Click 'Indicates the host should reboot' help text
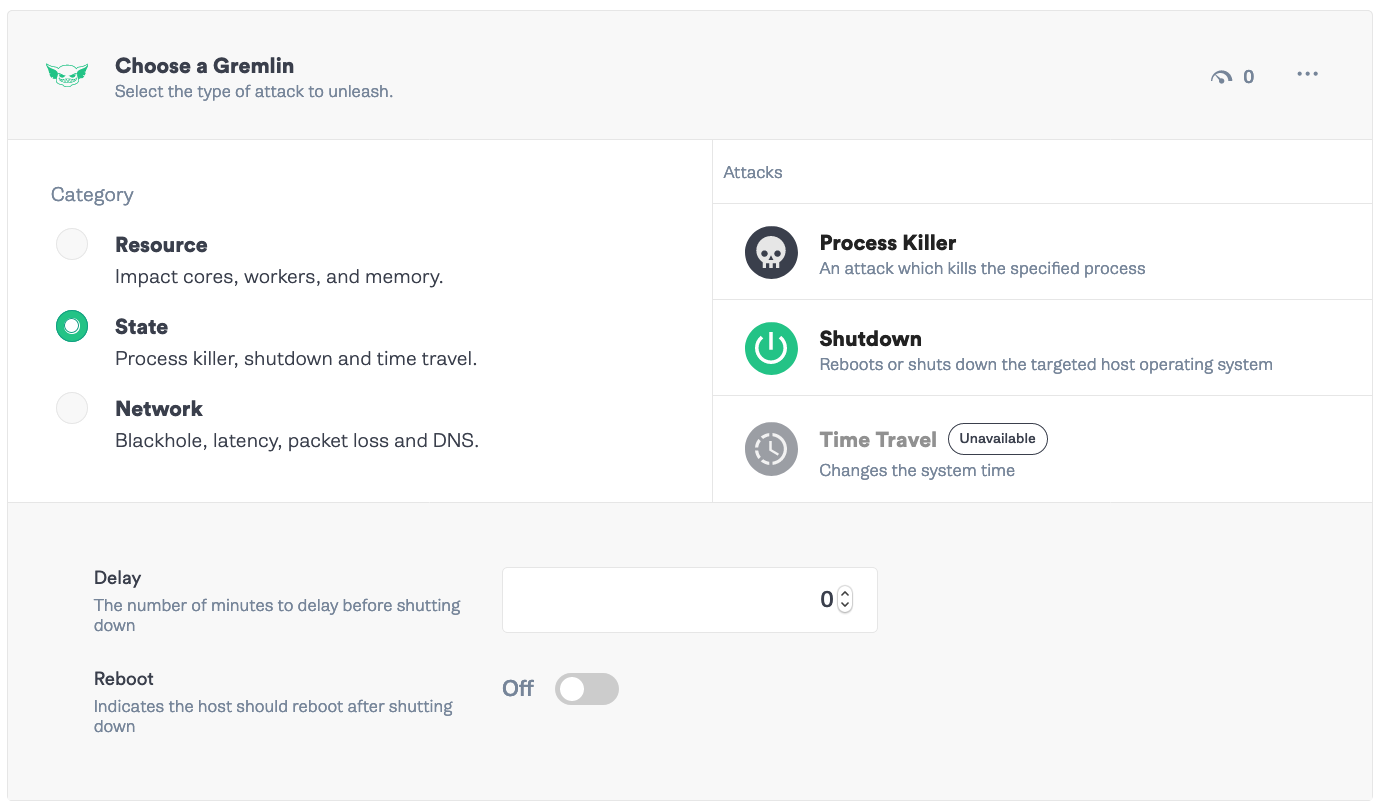Screen dimensions: 1382x812 [x=273, y=716]
